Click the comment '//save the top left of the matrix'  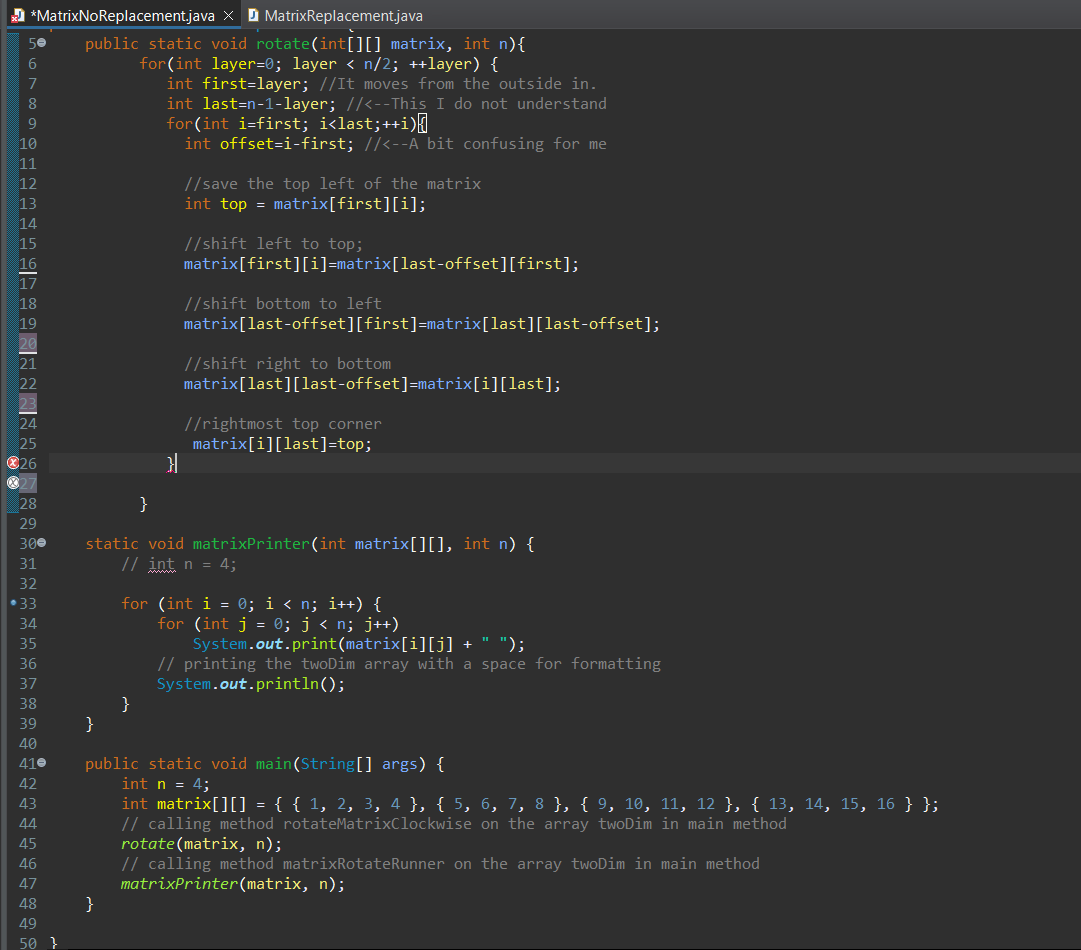(x=332, y=184)
